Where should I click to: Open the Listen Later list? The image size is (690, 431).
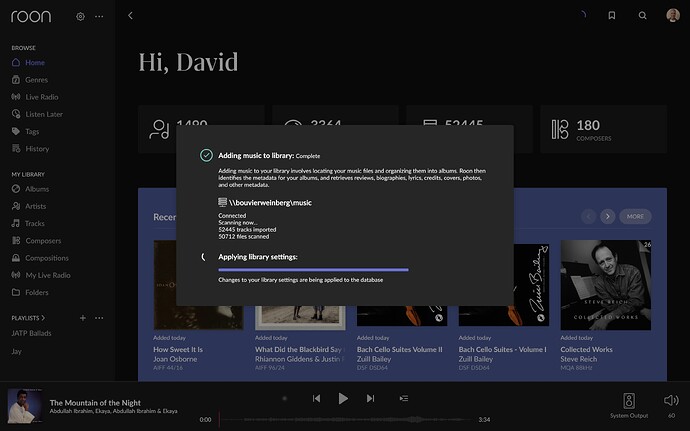point(37,114)
